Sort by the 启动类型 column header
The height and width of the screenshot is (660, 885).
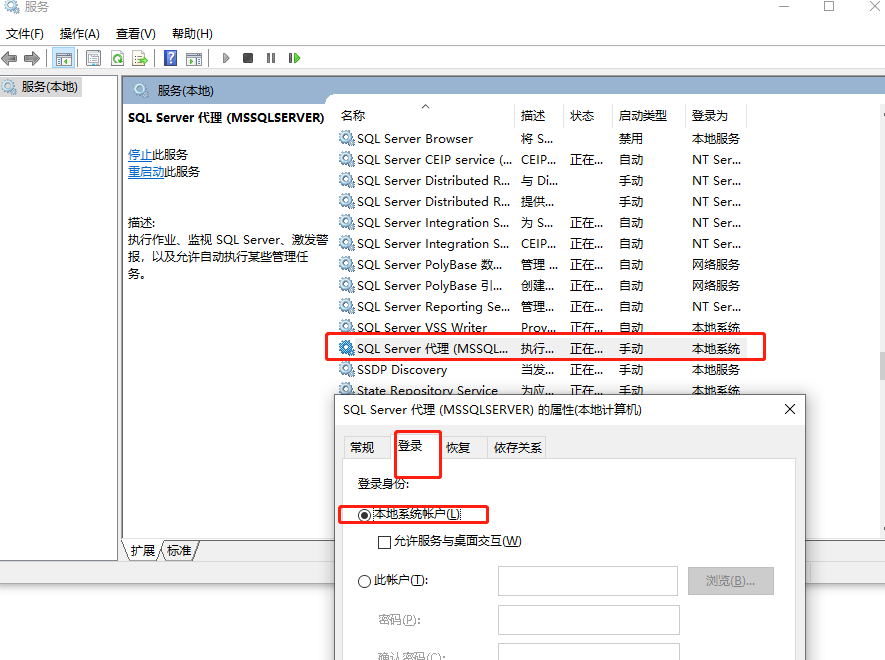pos(648,115)
